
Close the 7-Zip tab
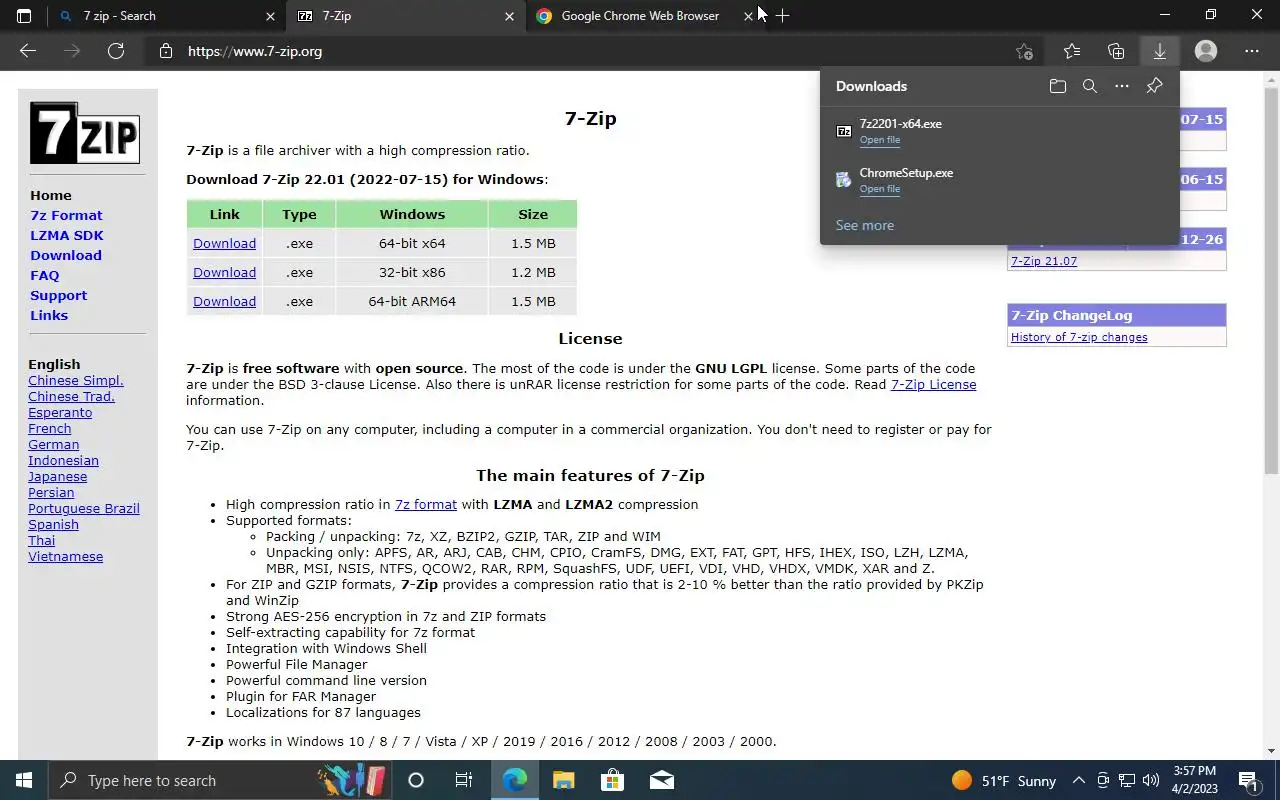pyautogui.click(x=509, y=16)
